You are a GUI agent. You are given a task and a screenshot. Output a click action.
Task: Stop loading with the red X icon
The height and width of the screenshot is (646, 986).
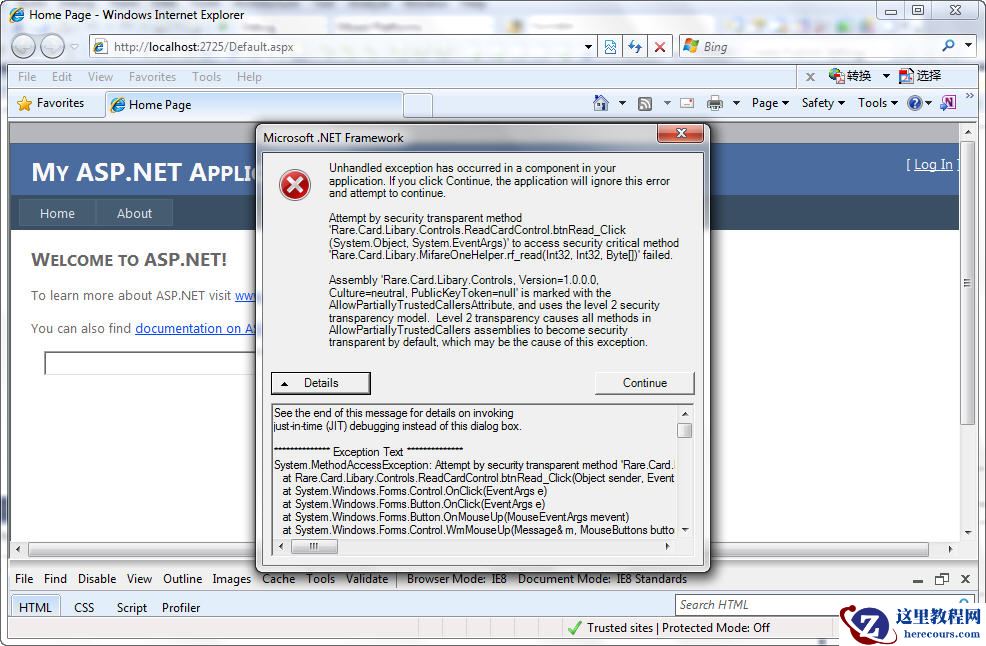coord(660,47)
